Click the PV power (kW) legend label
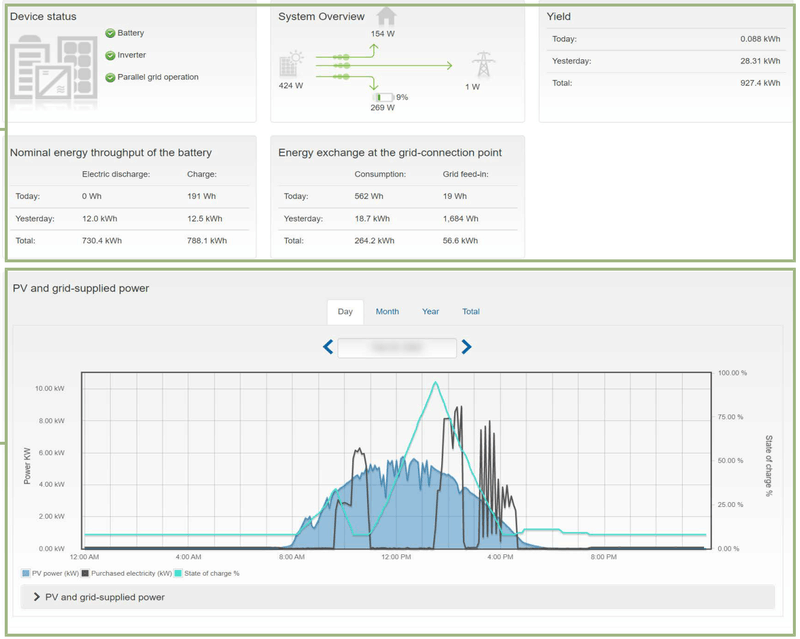Viewport: 800px width, 639px height. pos(55,573)
